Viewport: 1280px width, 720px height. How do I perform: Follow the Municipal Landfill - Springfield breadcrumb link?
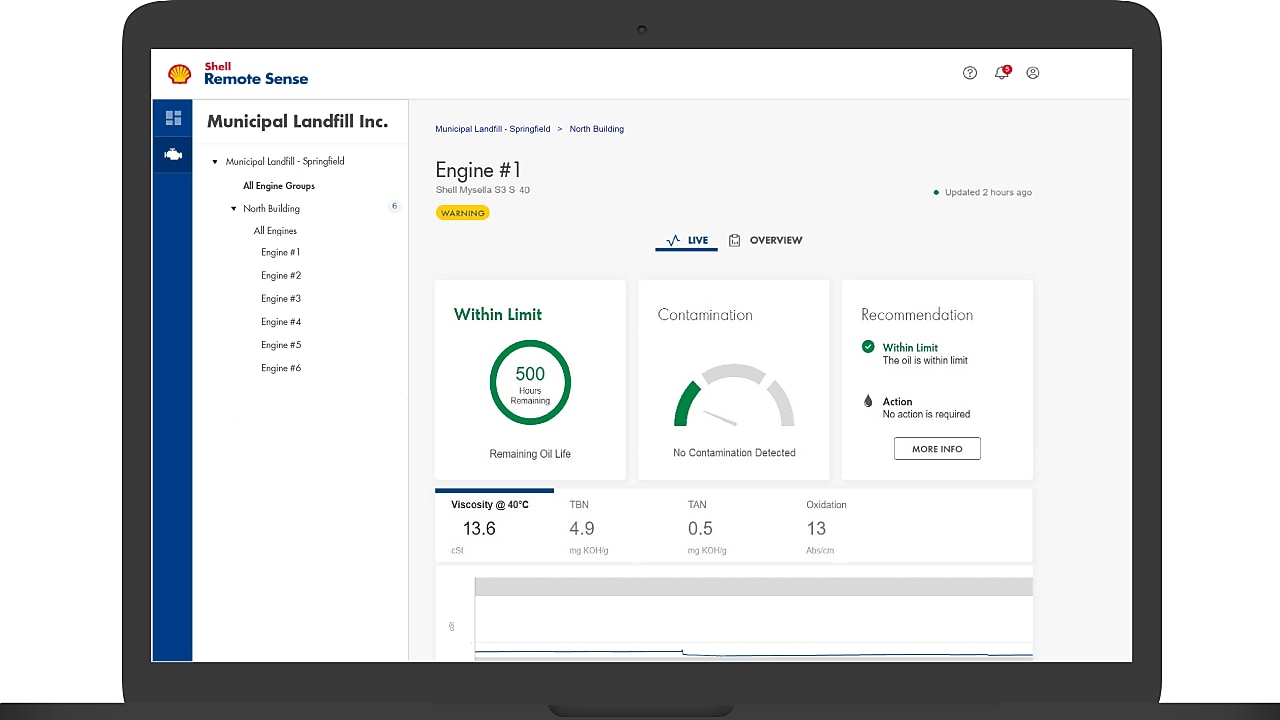pos(492,129)
